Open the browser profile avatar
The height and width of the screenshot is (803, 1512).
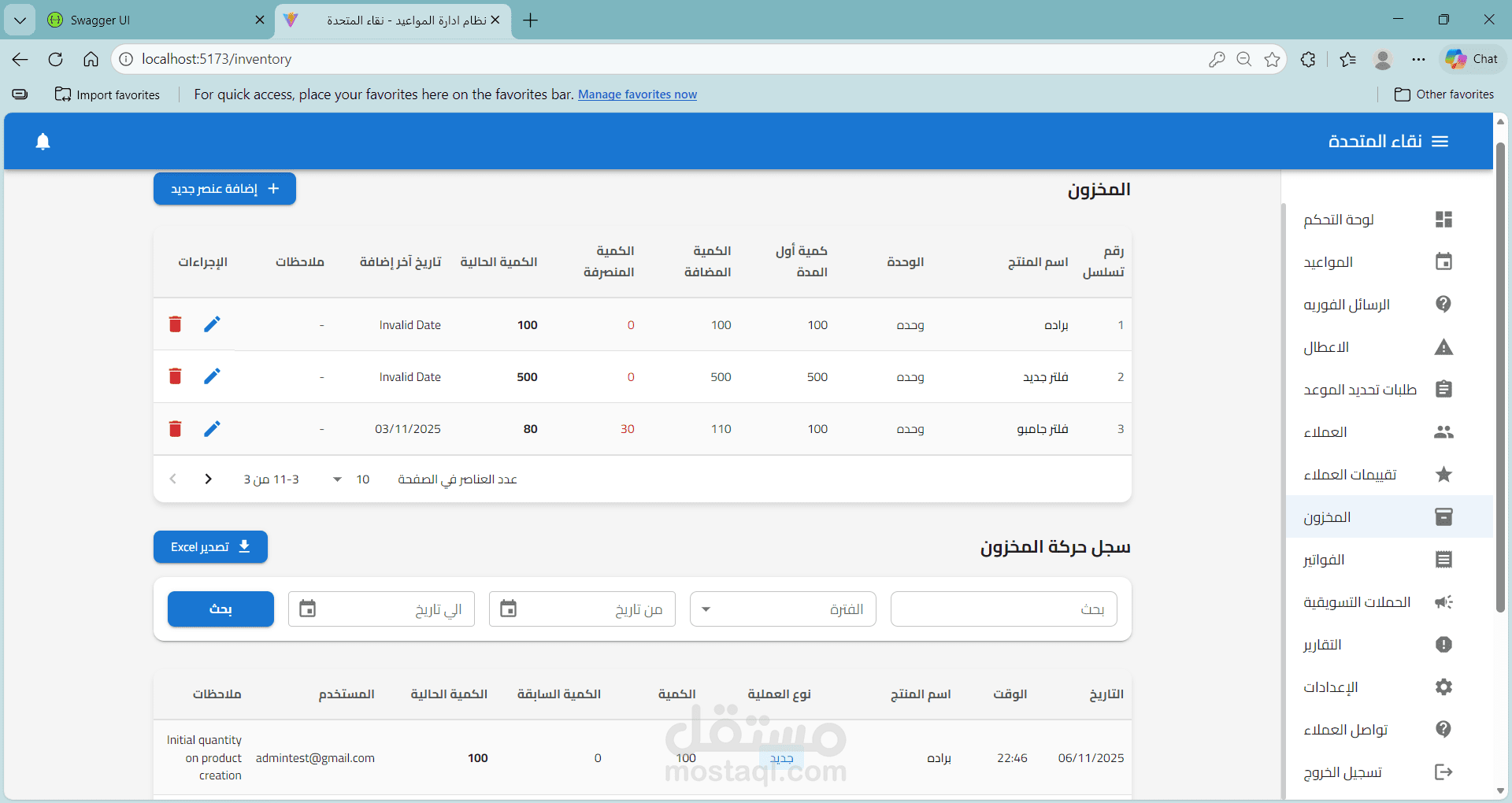pyautogui.click(x=1382, y=59)
